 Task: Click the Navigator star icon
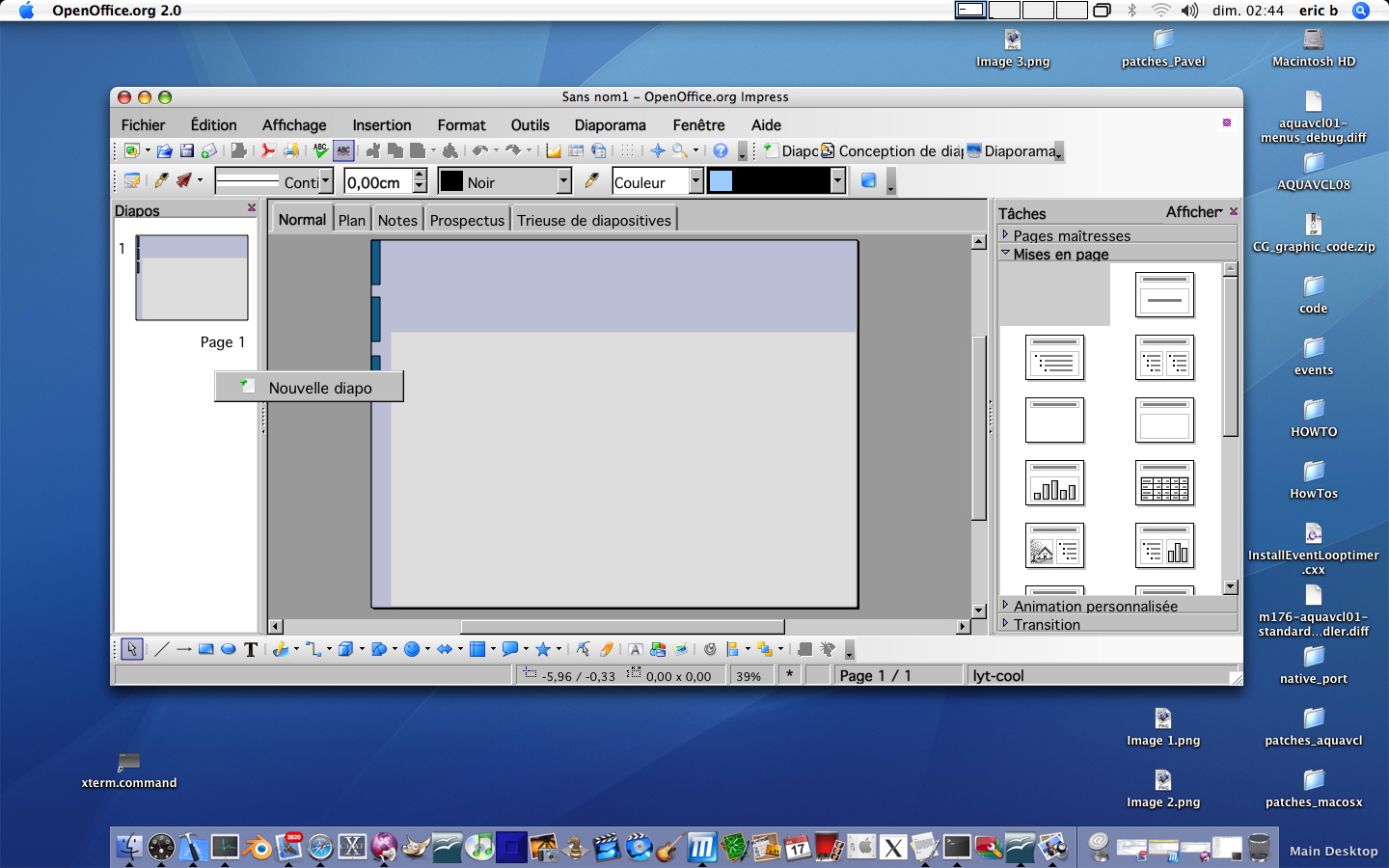point(658,150)
